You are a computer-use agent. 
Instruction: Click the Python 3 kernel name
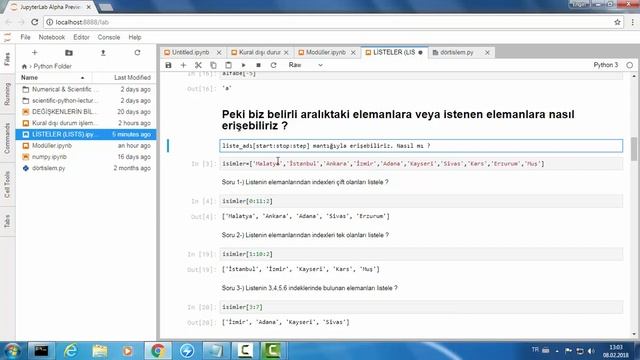[606, 65]
